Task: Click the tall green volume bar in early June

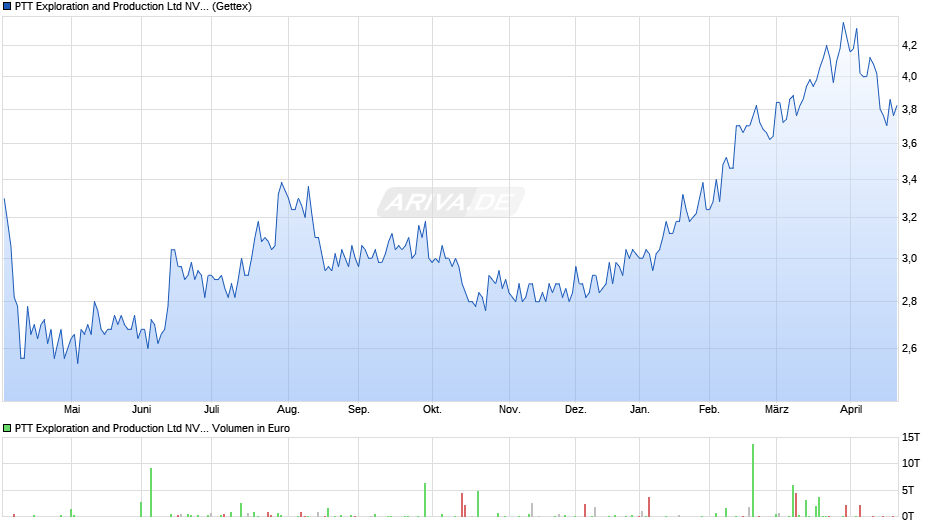Action: click(151, 492)
